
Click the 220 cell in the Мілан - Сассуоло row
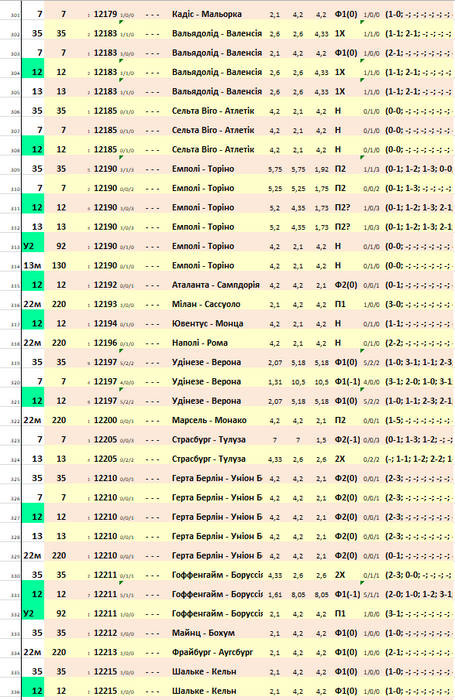(59, 304)
